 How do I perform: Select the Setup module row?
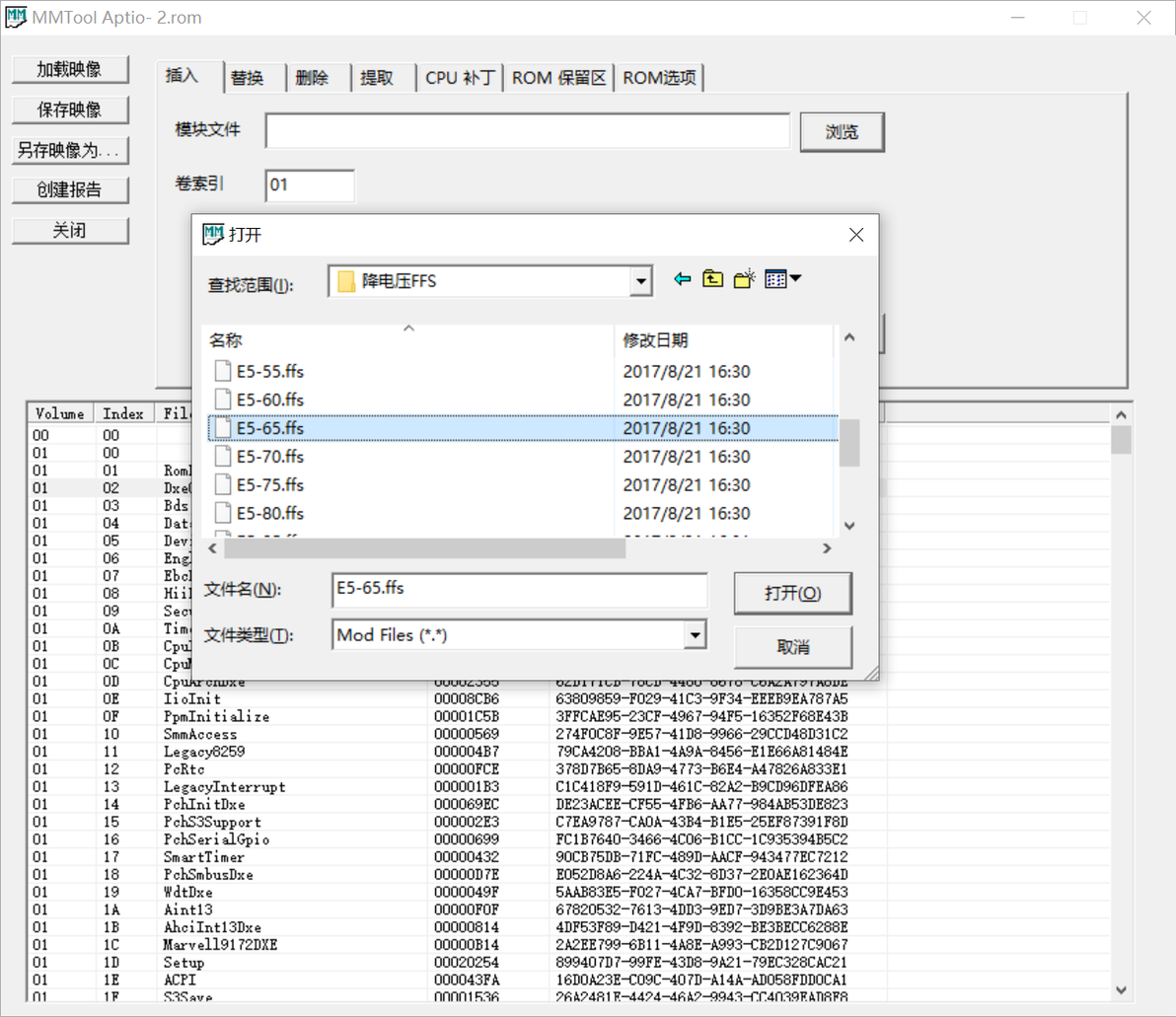[569, 963]
